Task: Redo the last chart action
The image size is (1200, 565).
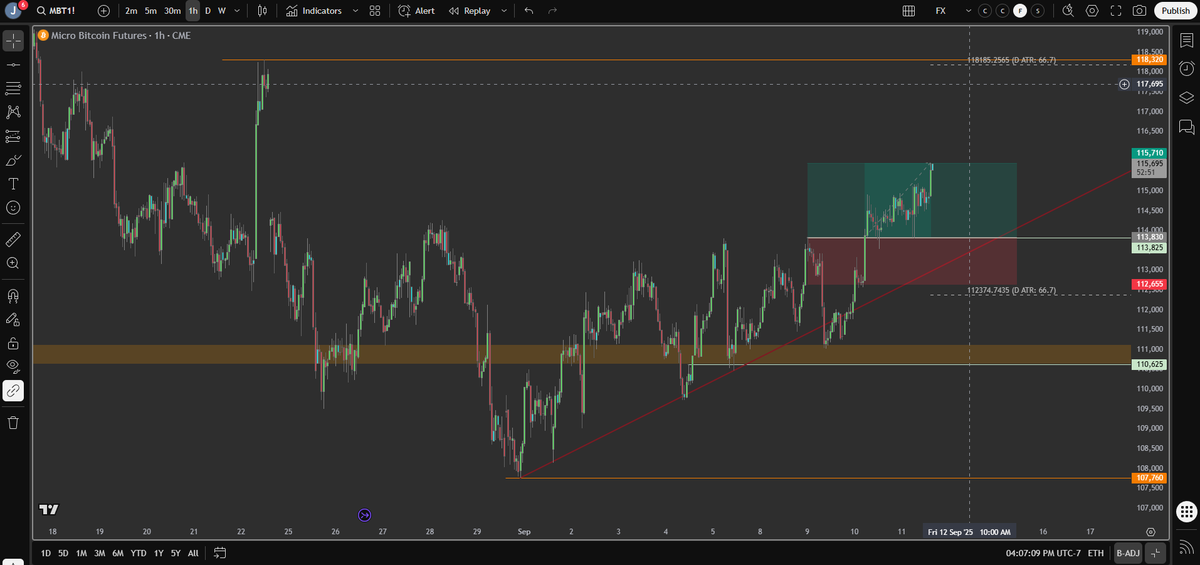Action: point(552,10)
